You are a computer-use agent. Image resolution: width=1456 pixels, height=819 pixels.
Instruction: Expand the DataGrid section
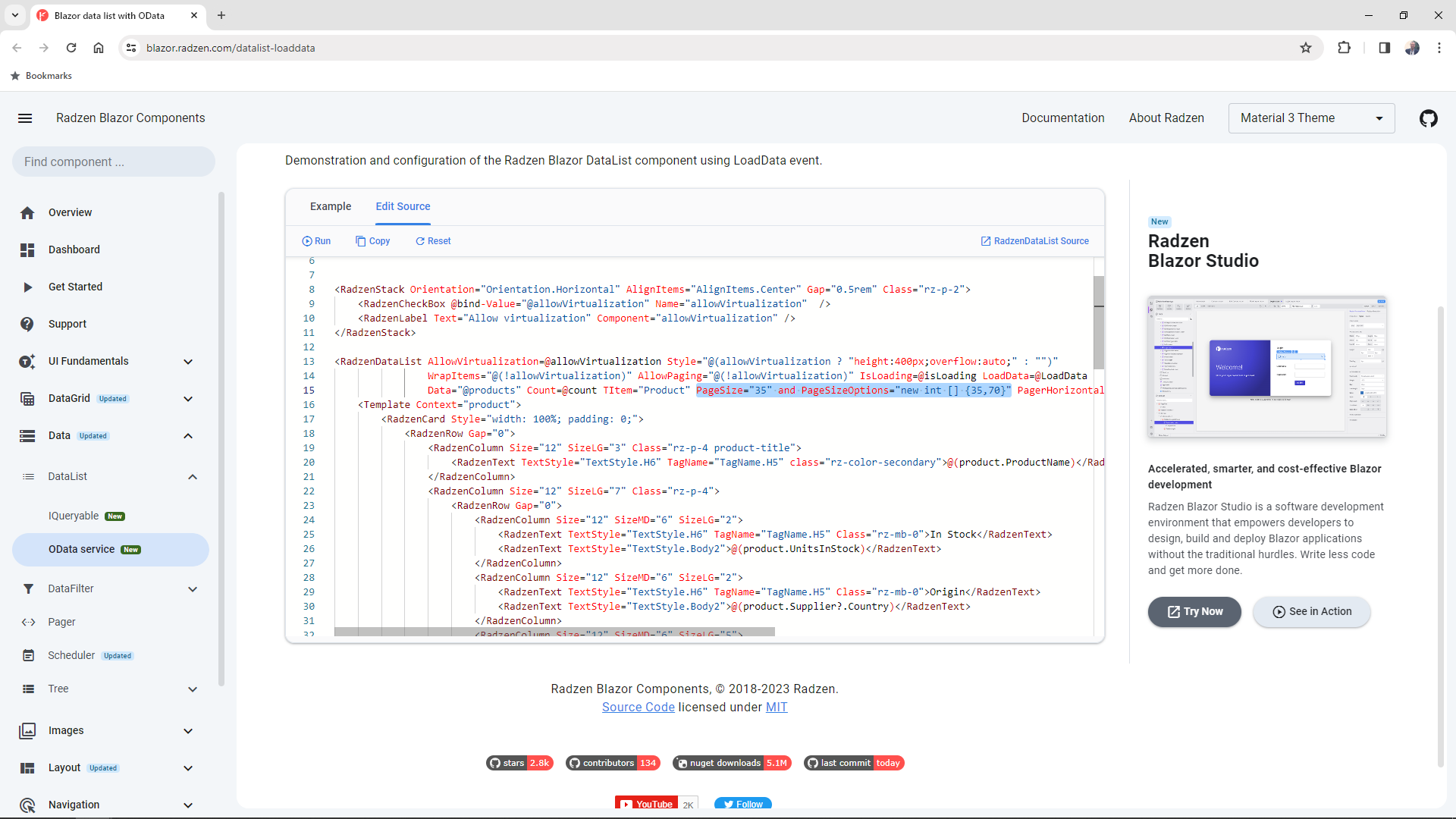(188, 399)
